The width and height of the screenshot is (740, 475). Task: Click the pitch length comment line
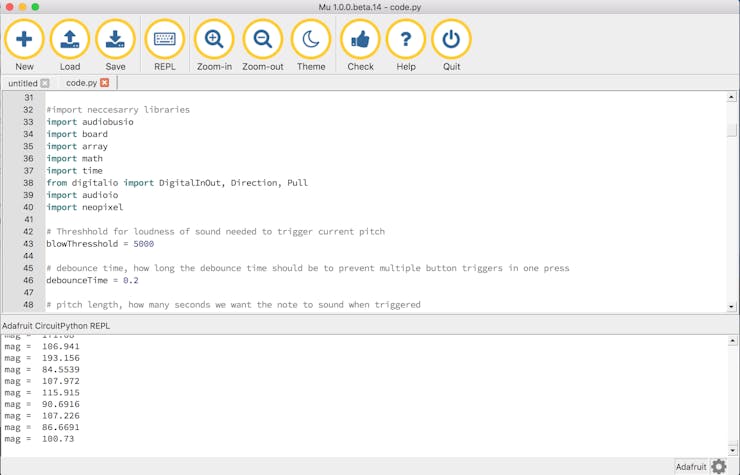click(233, 305)
